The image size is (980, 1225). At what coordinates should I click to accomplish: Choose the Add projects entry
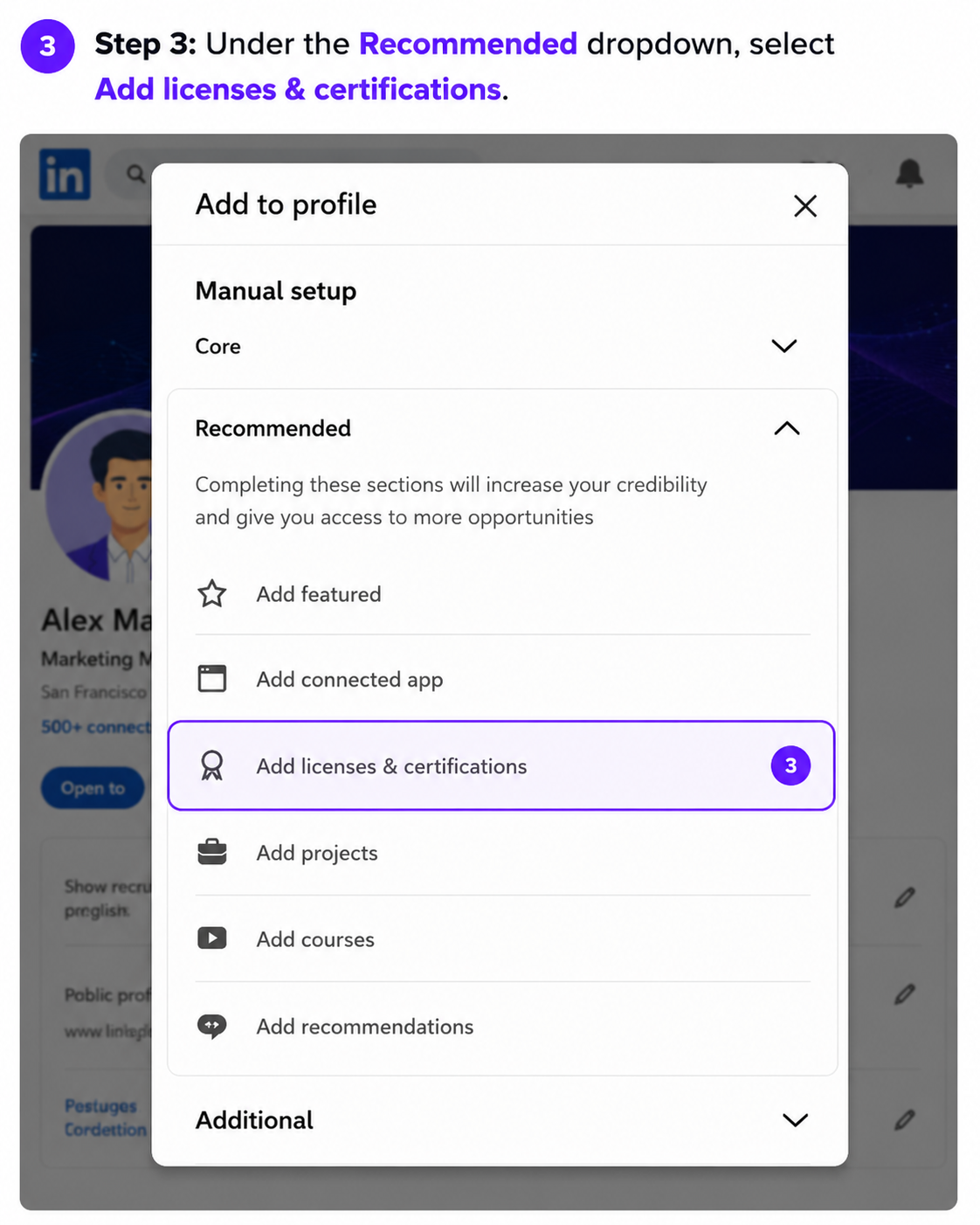click(502, 853)
